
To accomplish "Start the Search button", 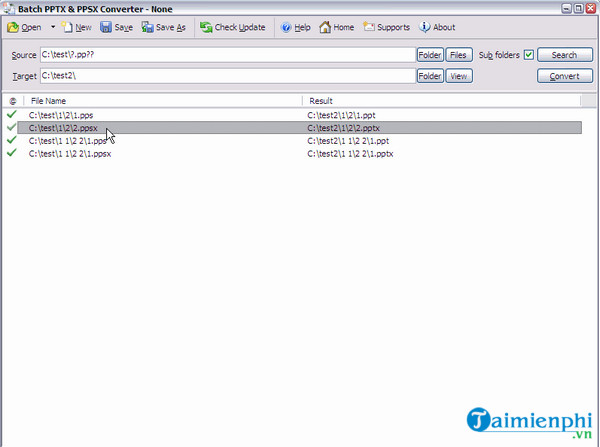I will (x=564, y=55).
